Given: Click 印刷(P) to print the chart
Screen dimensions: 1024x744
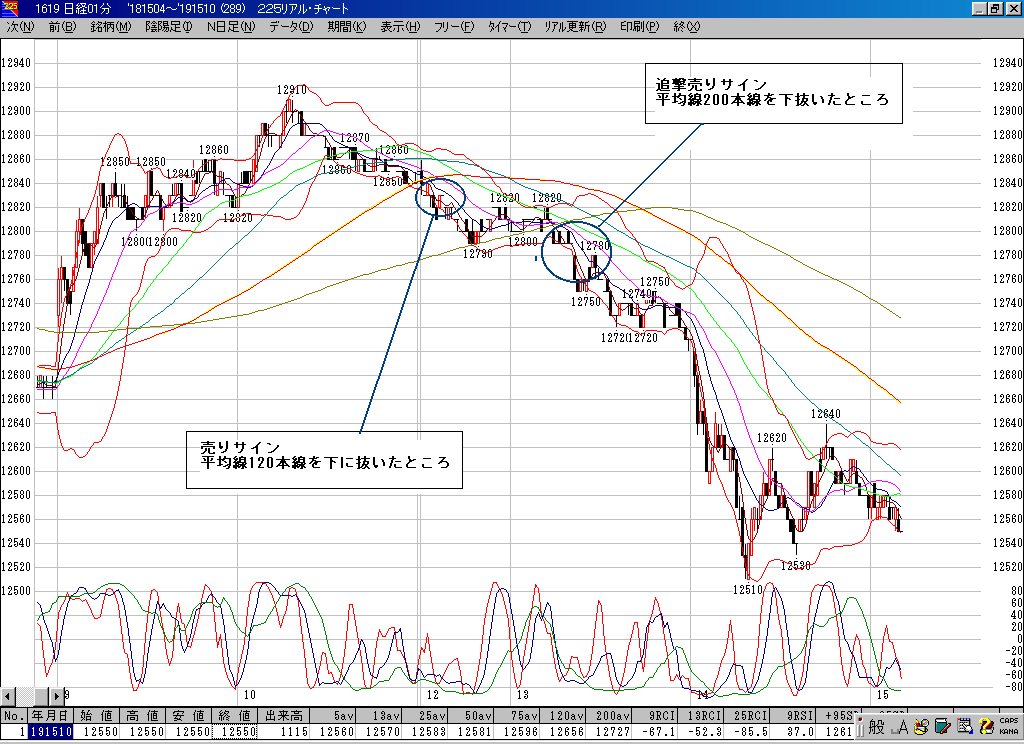Looking at the screenshot, I should (x=639, y=27).
